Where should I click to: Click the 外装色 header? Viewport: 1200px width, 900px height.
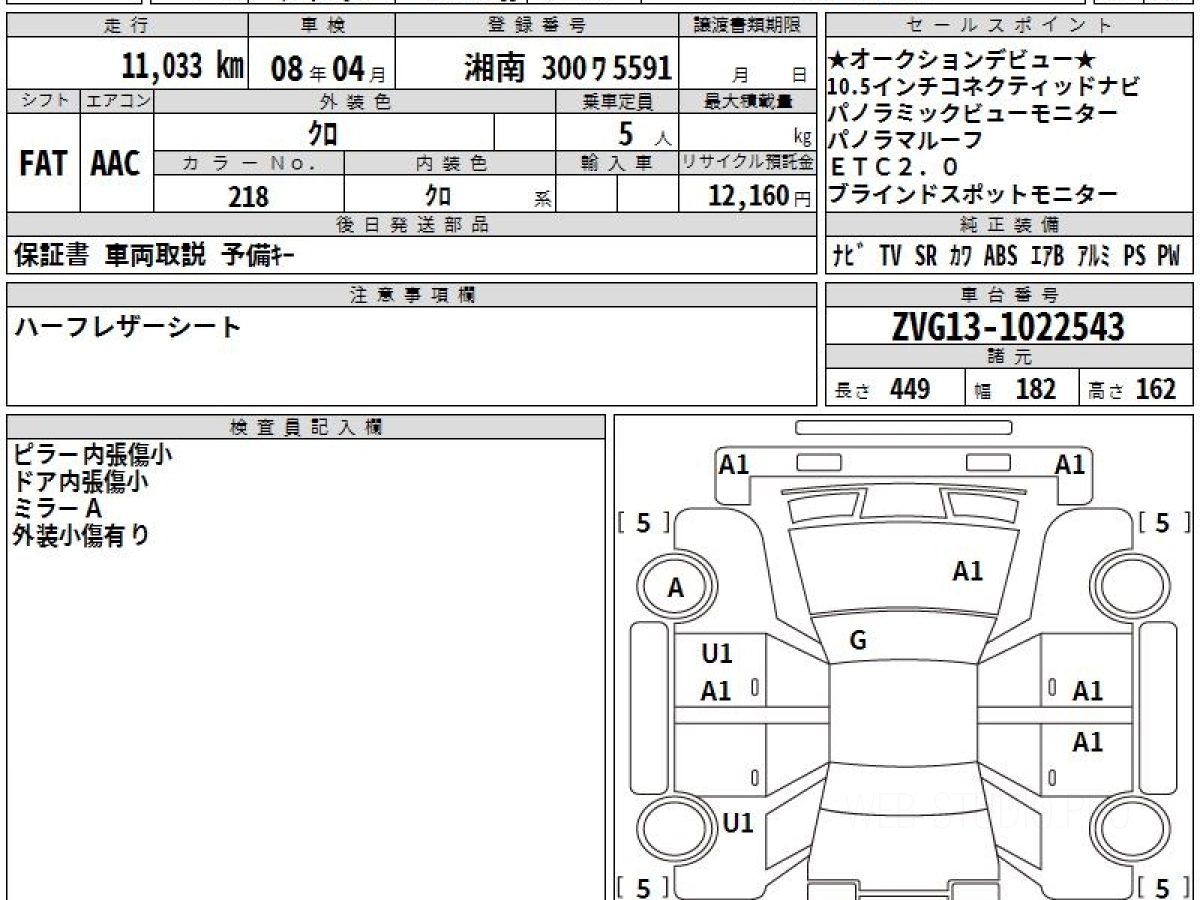[355, 101]
